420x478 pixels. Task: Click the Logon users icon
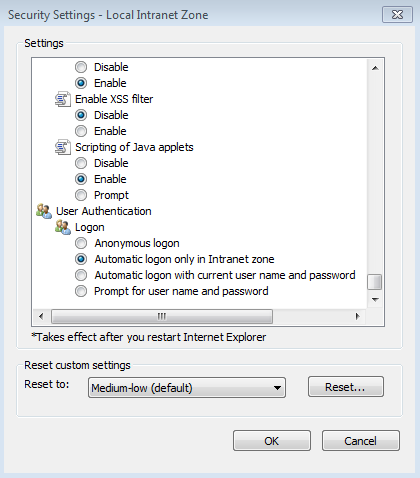tap(63, 227)
